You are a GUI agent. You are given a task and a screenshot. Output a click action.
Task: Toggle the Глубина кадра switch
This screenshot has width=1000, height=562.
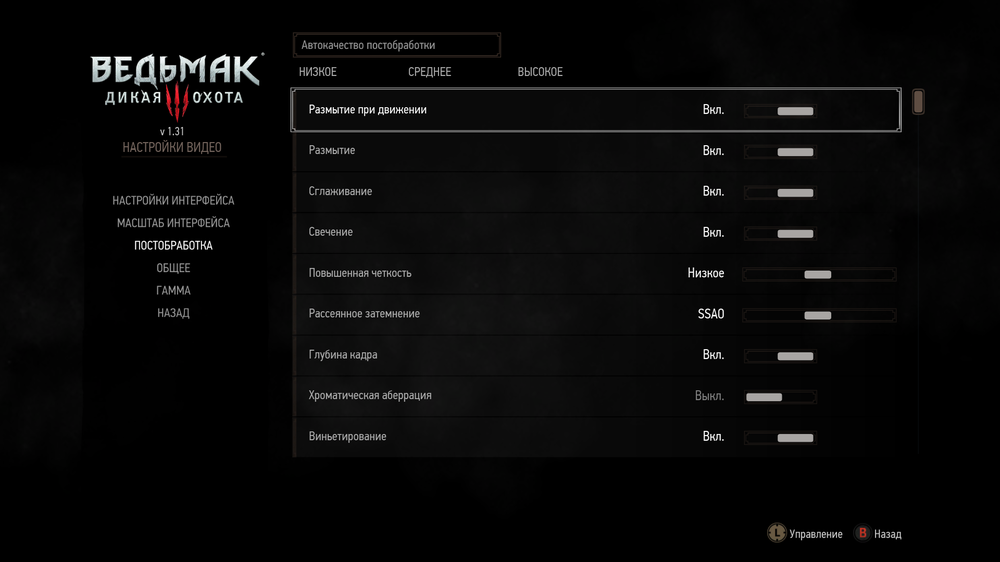coord(780,356)
